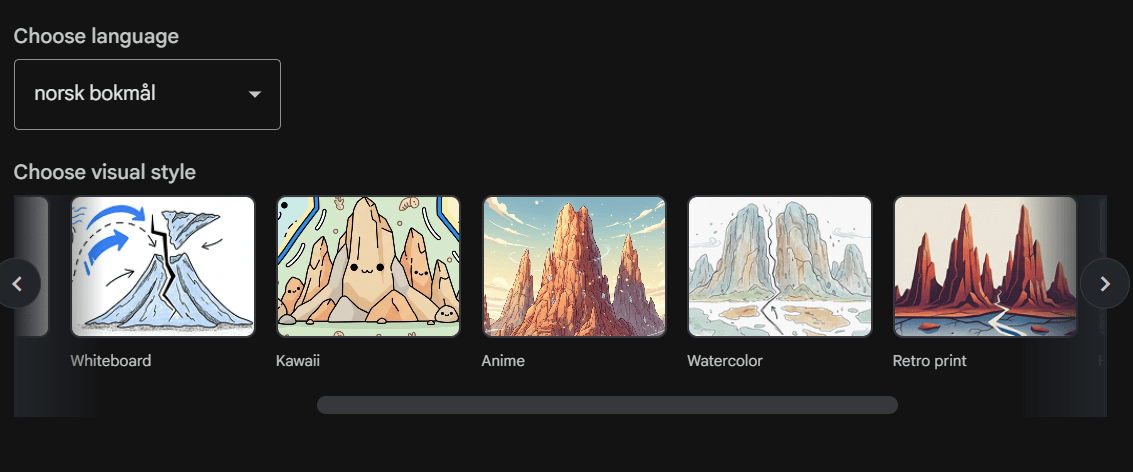This screenshot has width=1133, height=472.
Task: Select the partially hidden style card at left edge
Action: [x=31, y=267]
